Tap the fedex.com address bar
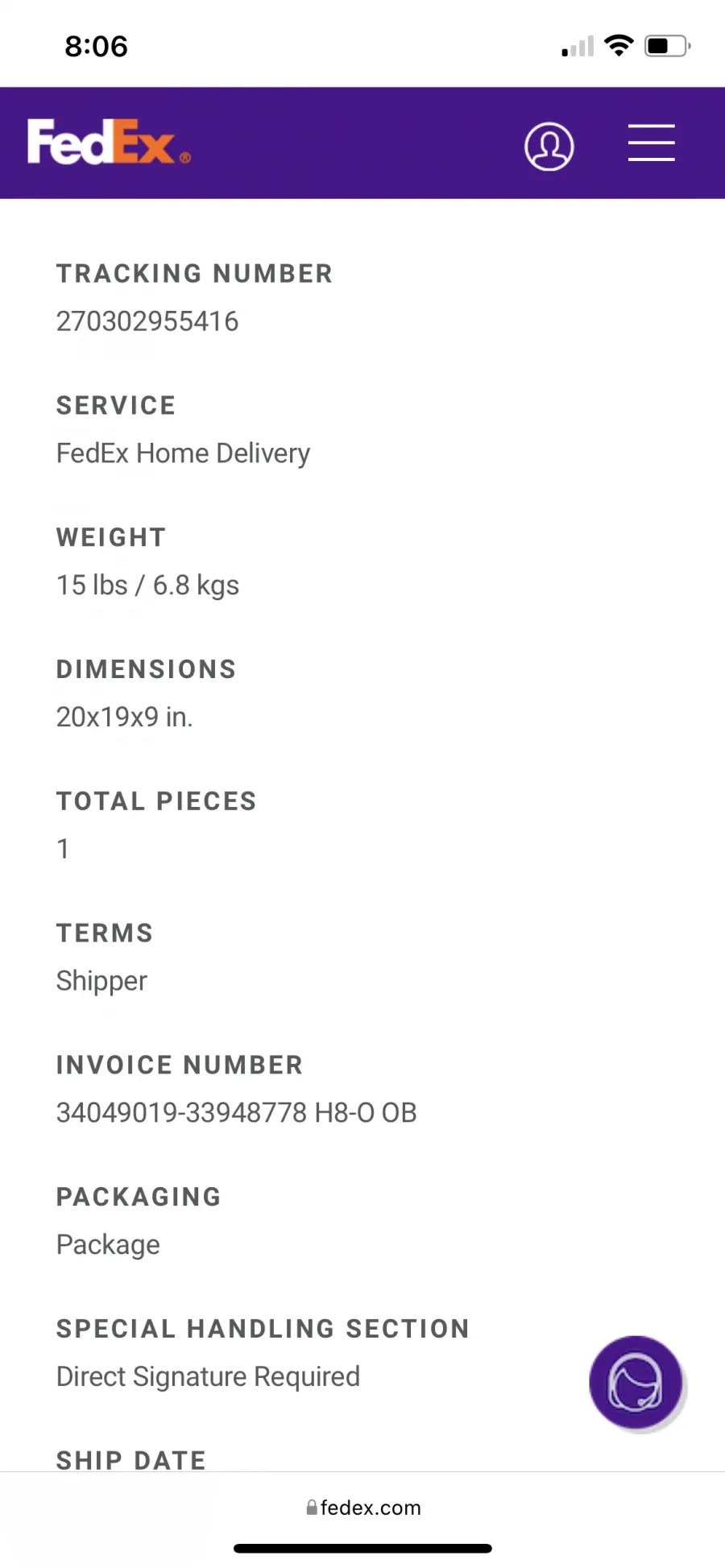Viewport: 725px width, 1568px height. (x=362, y=1508)
